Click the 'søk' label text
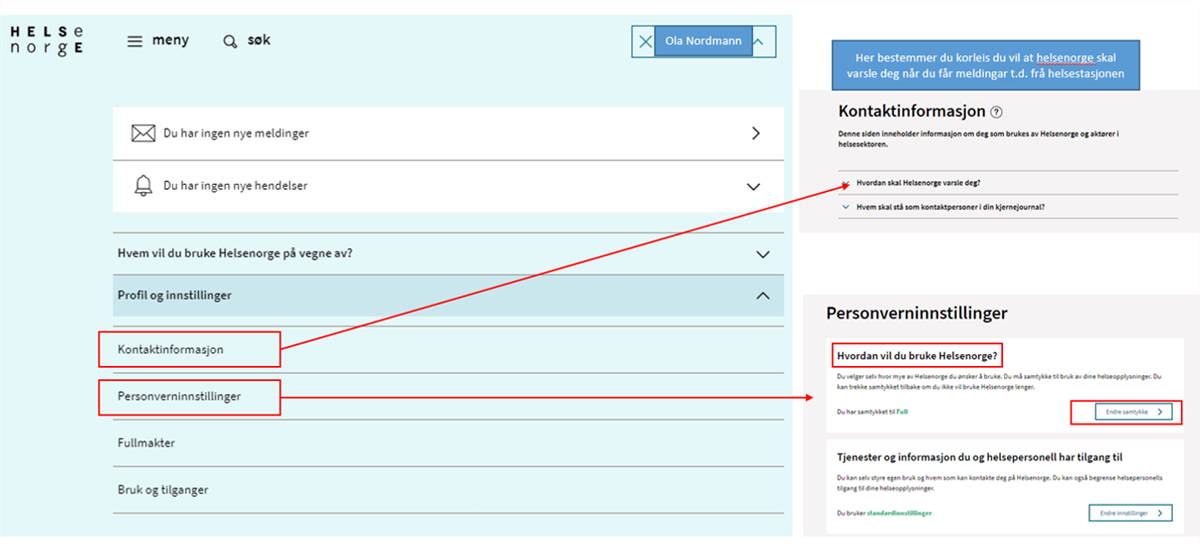Viewport: 1200px width, 548px height. pos(259,41)
